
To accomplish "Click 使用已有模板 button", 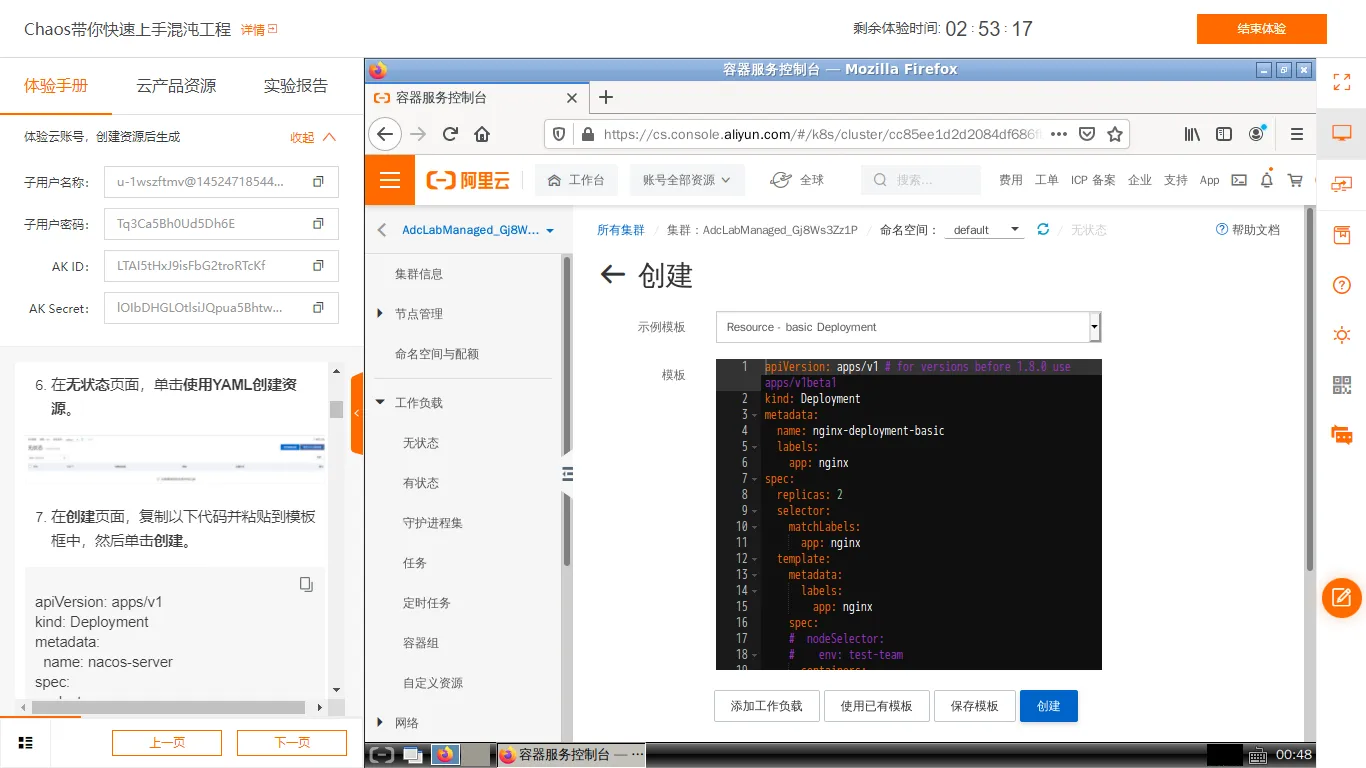I will point(876,706).
